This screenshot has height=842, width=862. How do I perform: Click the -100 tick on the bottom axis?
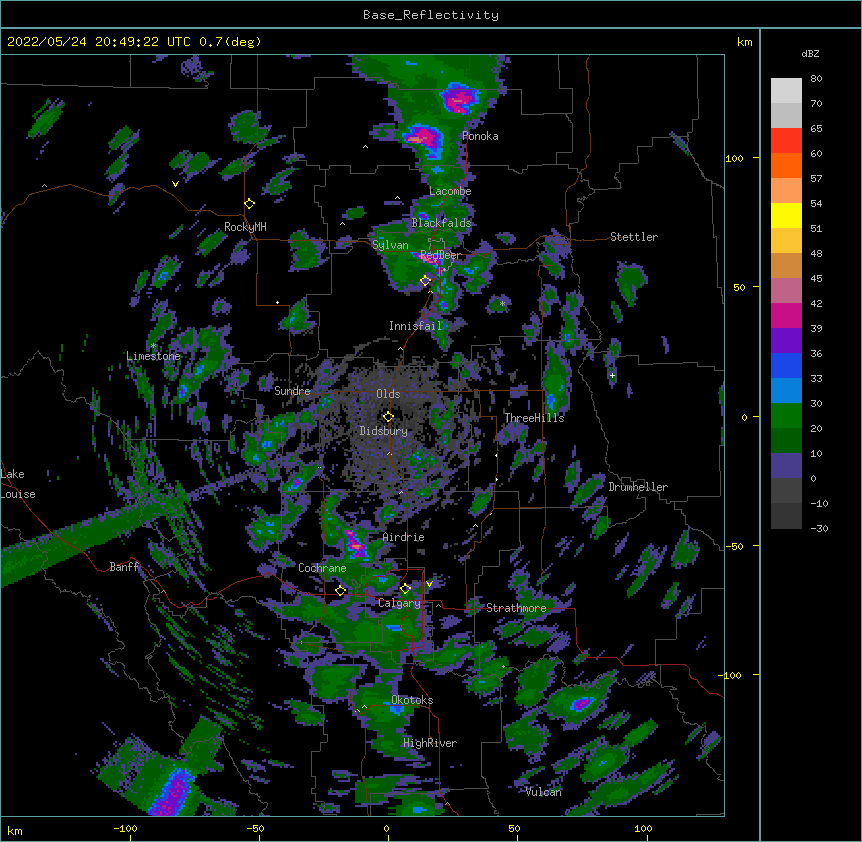[125, 828]
